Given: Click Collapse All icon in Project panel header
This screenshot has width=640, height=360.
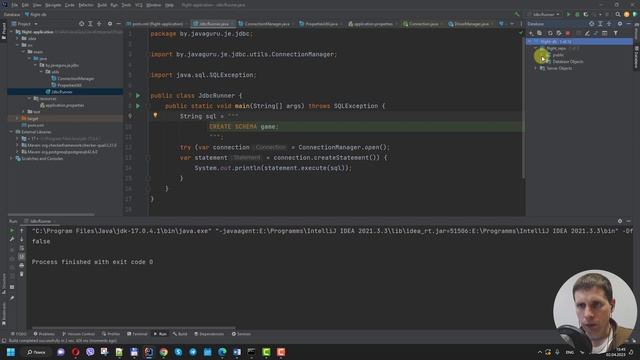Looking at the screenshot, I should click(x=99, y=24).
